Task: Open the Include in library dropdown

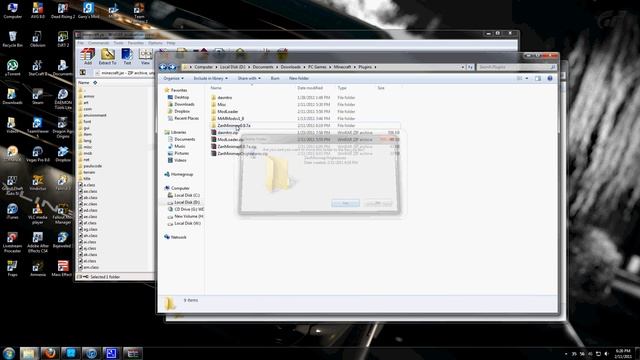Action: [x=211, y=78]
